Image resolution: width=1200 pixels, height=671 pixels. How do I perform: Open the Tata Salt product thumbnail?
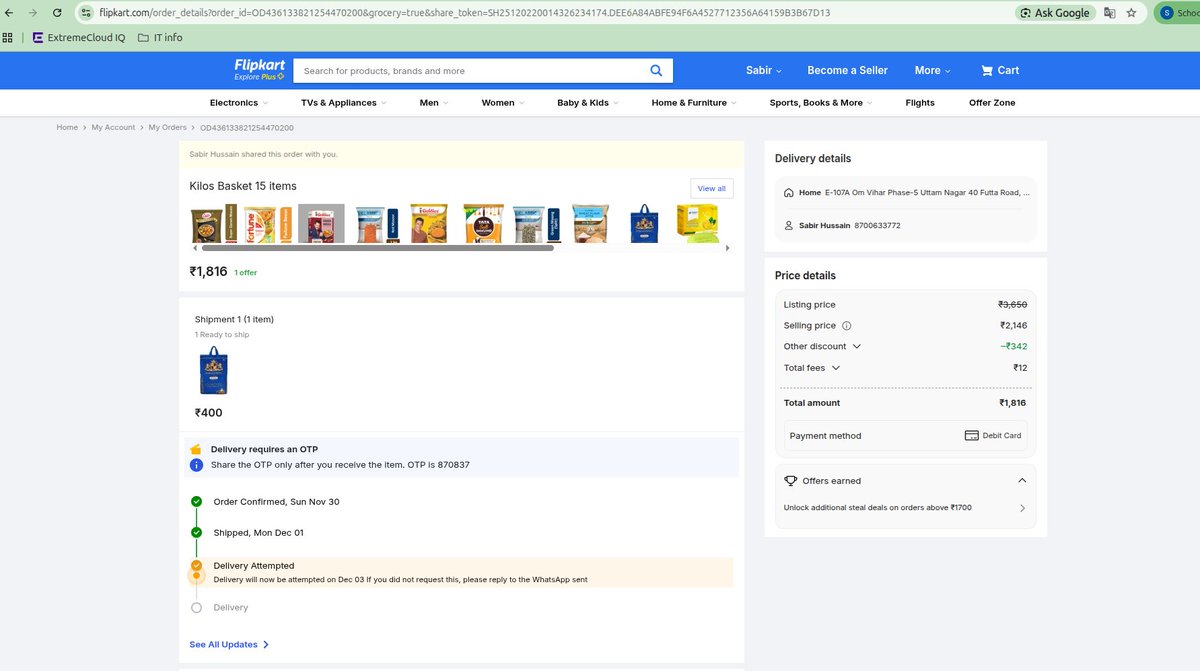pyautogui.click(x=484, y=224)
